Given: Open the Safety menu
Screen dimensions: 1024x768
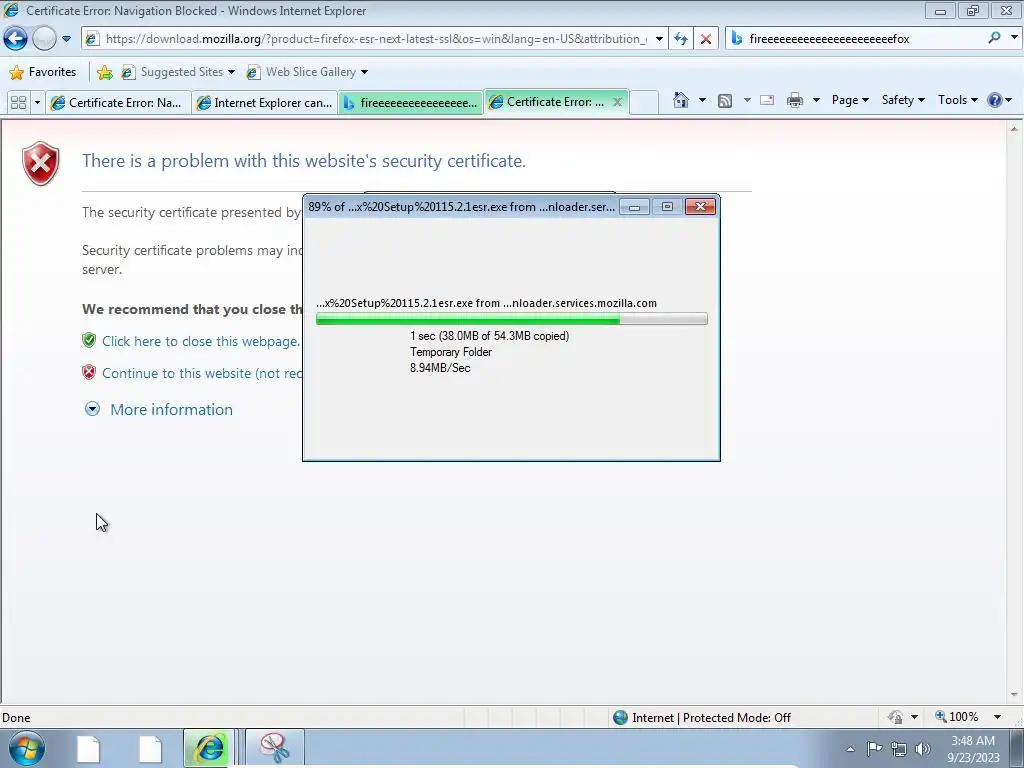Looking at the screenshot, I should click(x=903, y=100).
